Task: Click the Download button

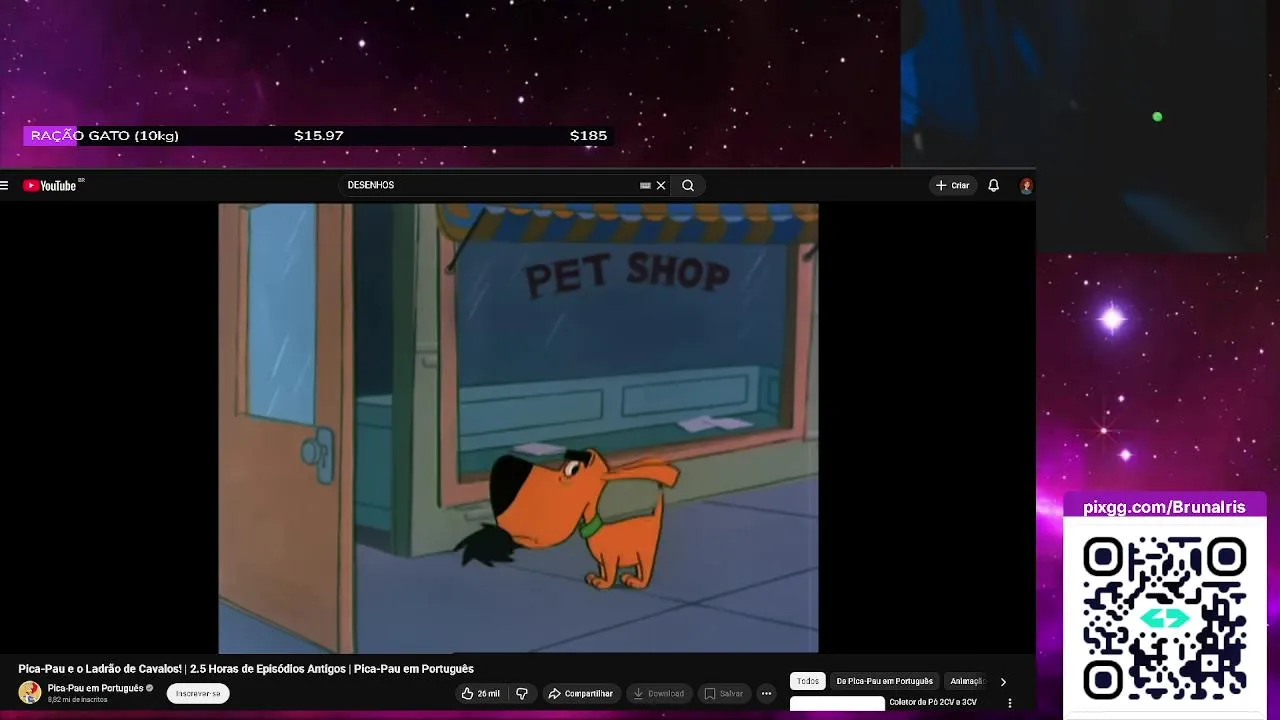Action: coord(658,693)
